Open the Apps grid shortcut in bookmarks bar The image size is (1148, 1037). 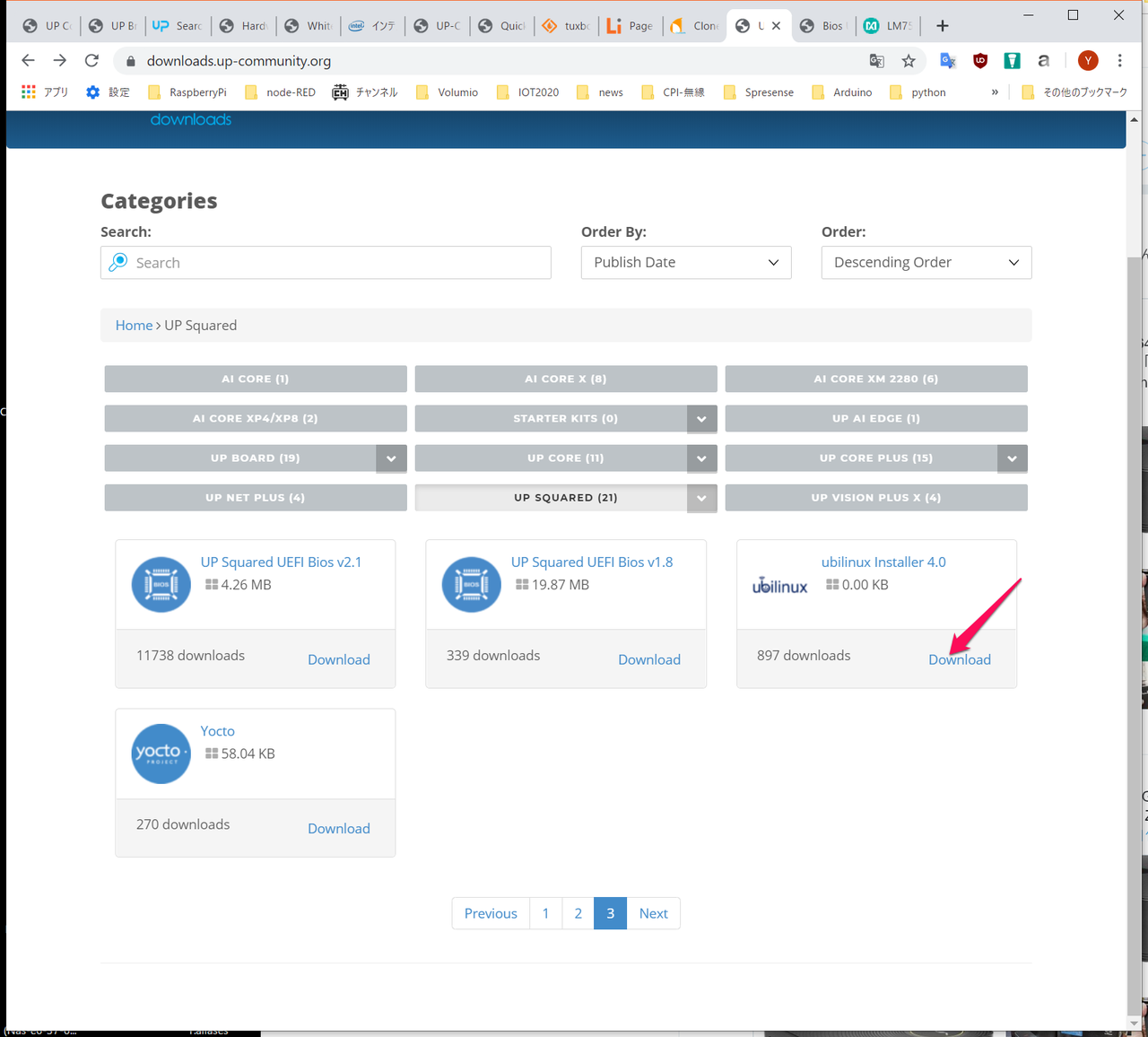pyautogui.click(x=45, y=91)
